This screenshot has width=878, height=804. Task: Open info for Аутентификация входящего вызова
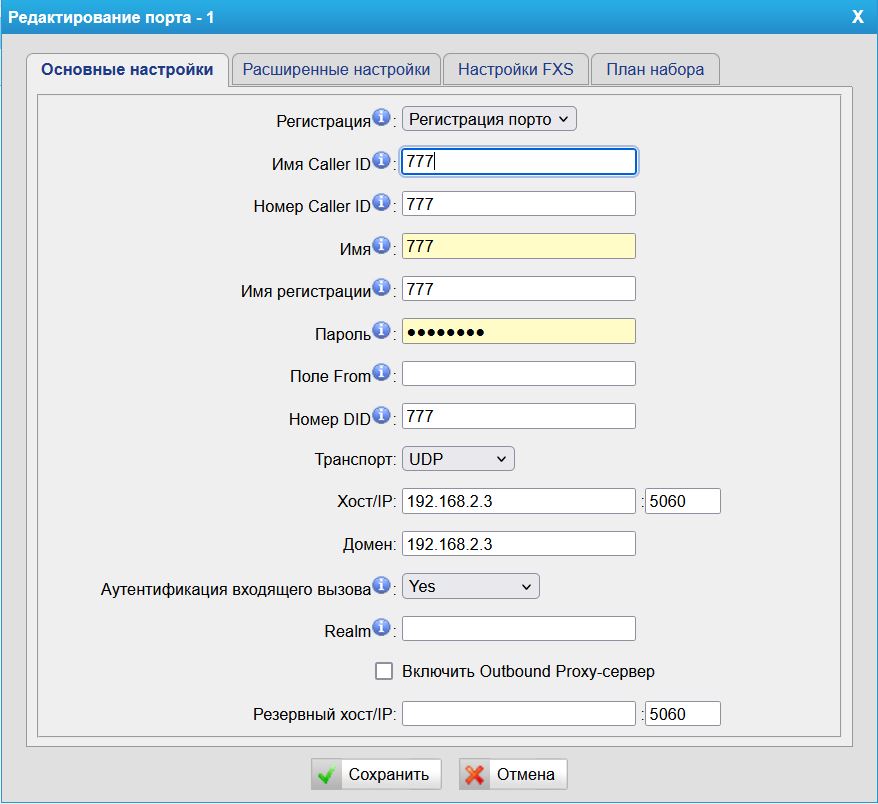[381, 585]
